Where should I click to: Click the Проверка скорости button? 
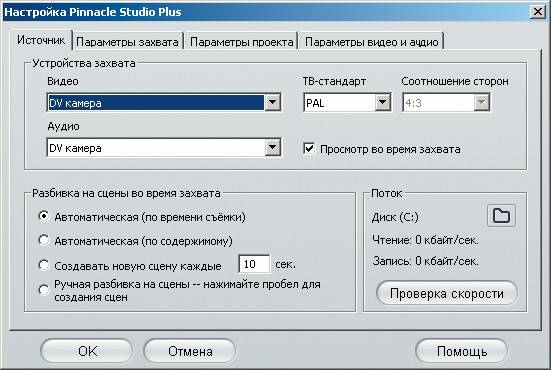pyautogui.click(x=447, y=293)
